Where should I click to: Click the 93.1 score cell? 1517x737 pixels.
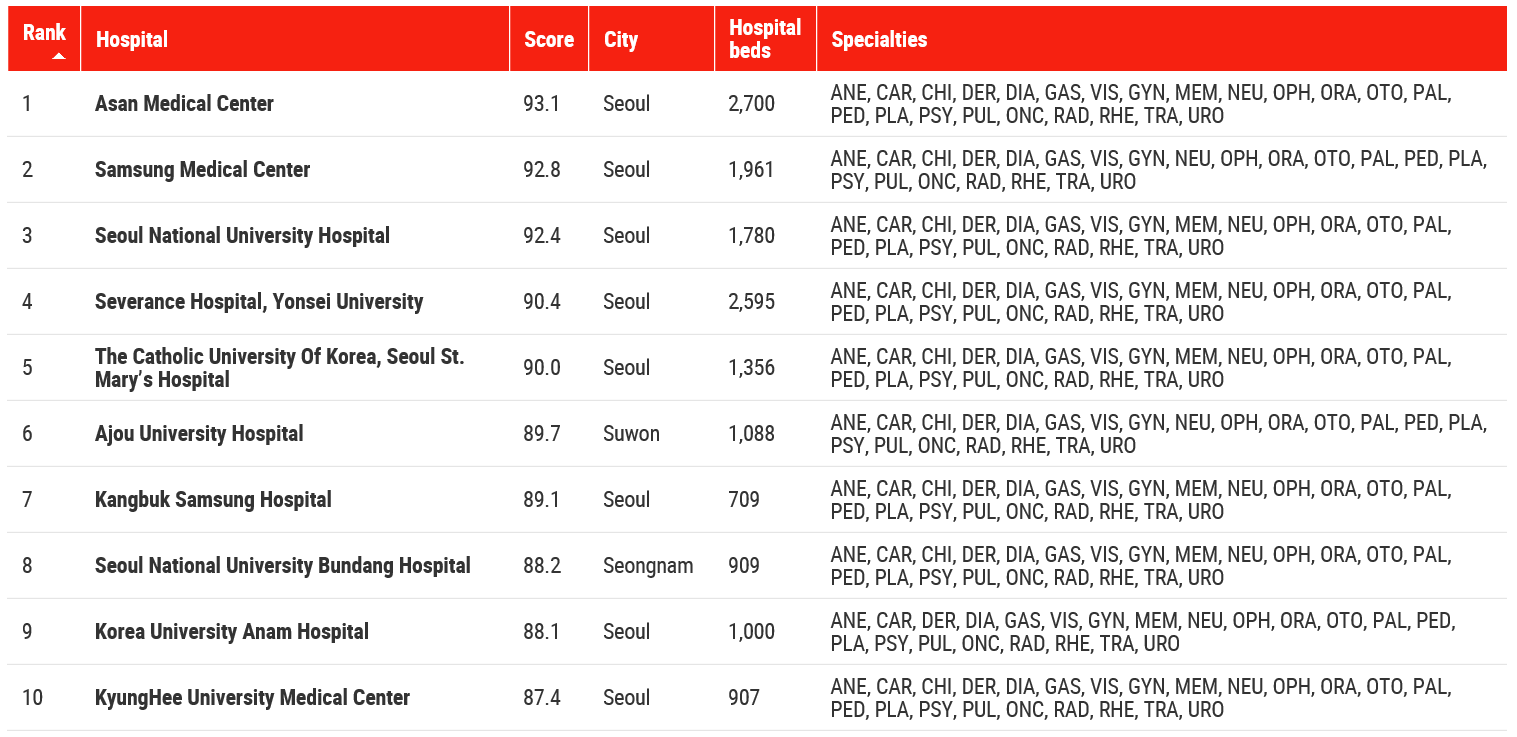pos(541,104)
